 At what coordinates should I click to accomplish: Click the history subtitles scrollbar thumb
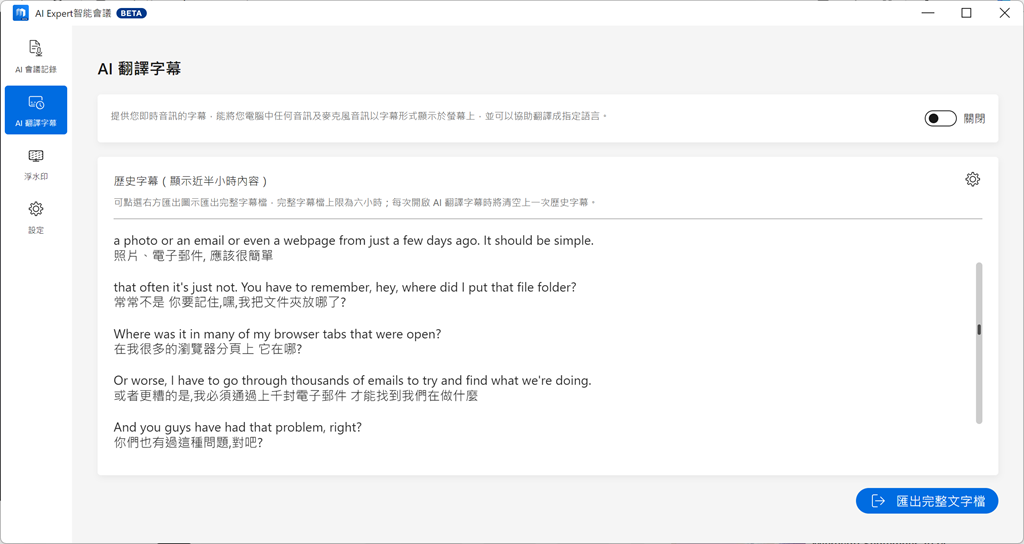tap(979, 330)
